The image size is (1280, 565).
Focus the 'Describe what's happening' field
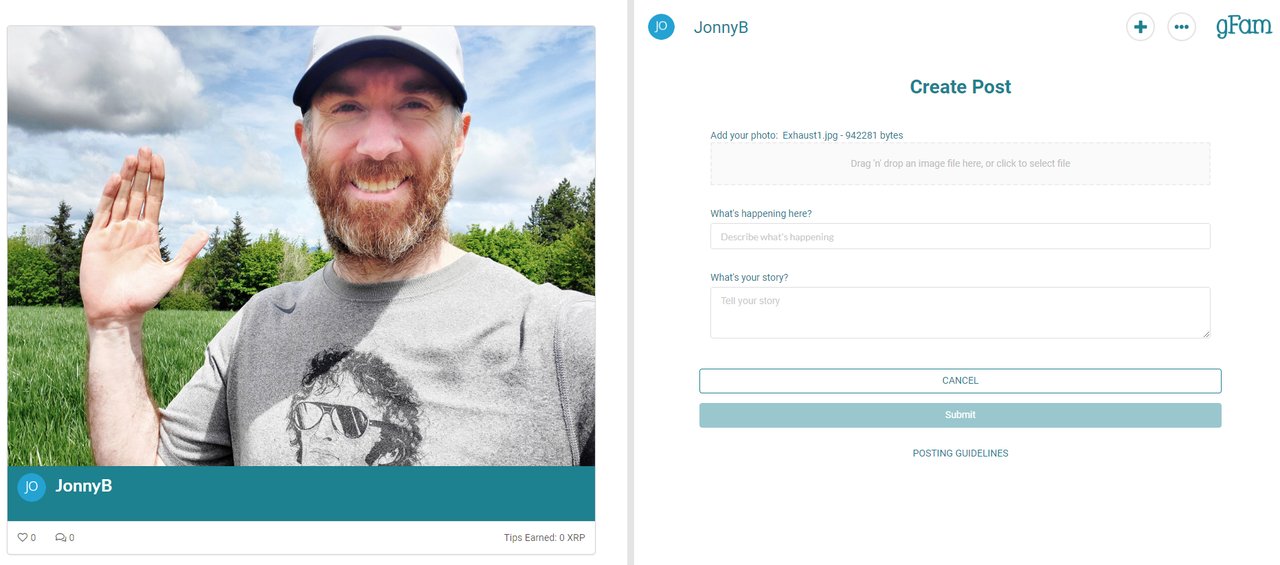tap(960, 237)
